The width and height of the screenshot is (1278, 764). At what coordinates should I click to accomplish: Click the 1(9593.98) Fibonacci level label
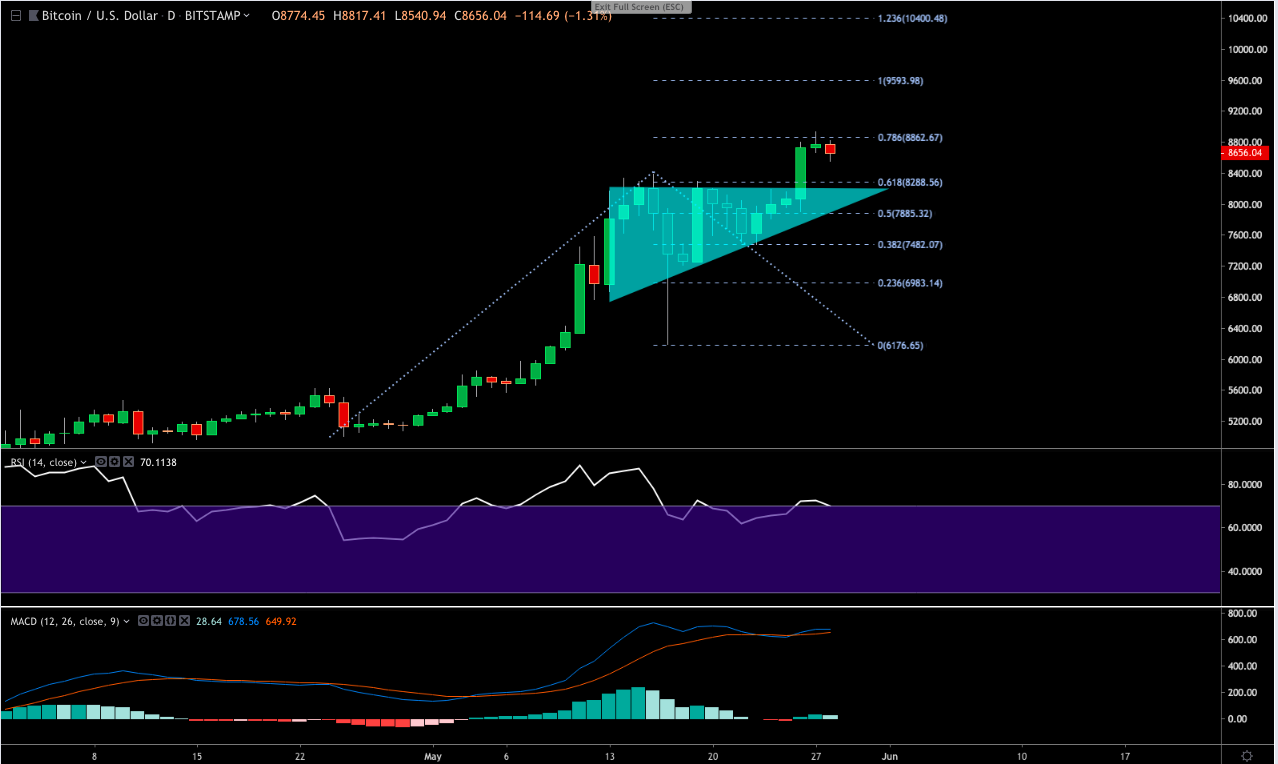click(x=907, y=80)
